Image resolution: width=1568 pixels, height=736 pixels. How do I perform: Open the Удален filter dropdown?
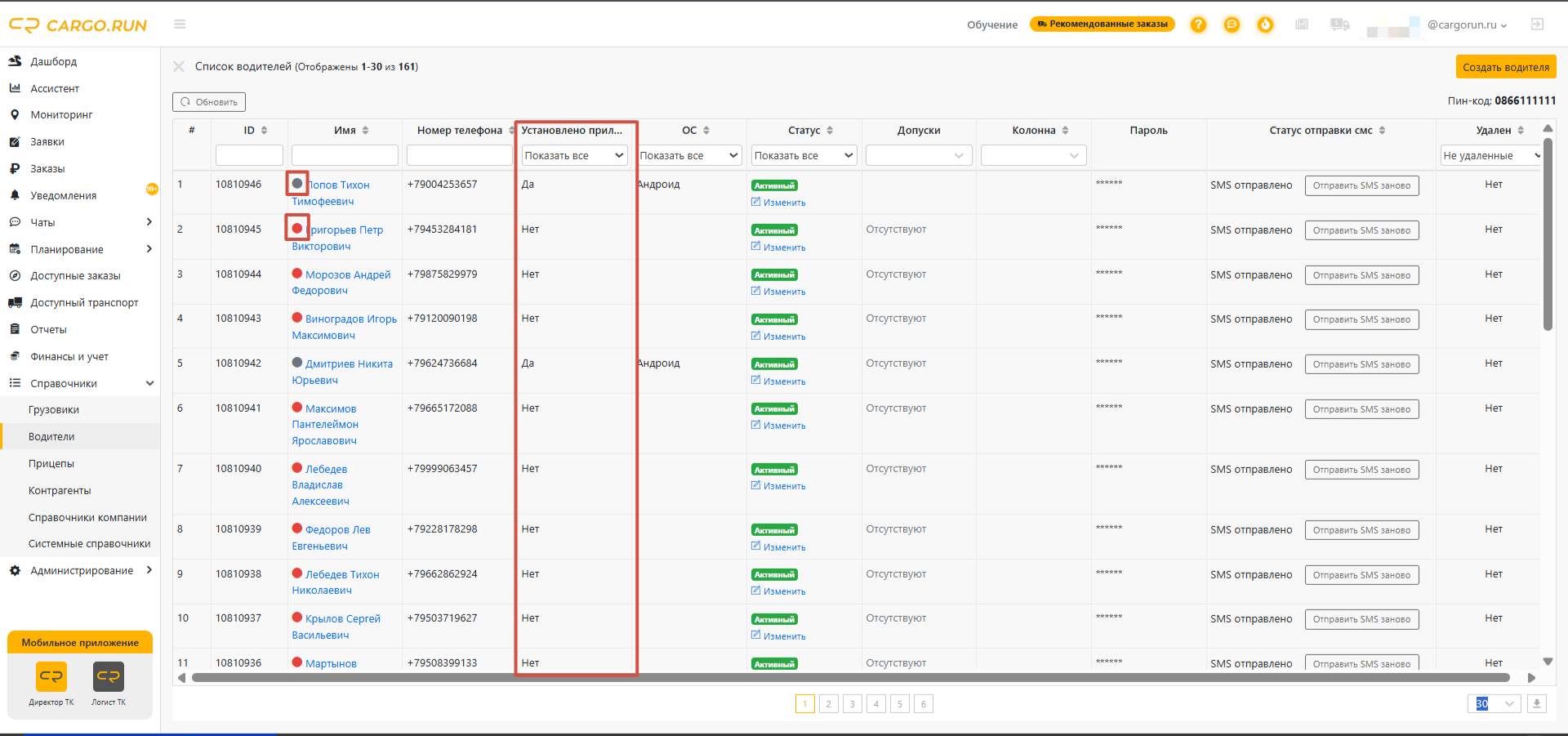coord(1490,155)
